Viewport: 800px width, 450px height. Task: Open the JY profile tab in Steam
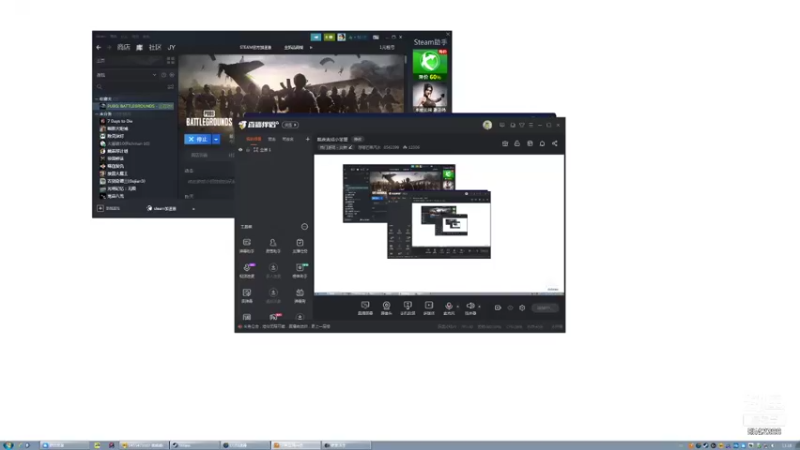(171, 47)
